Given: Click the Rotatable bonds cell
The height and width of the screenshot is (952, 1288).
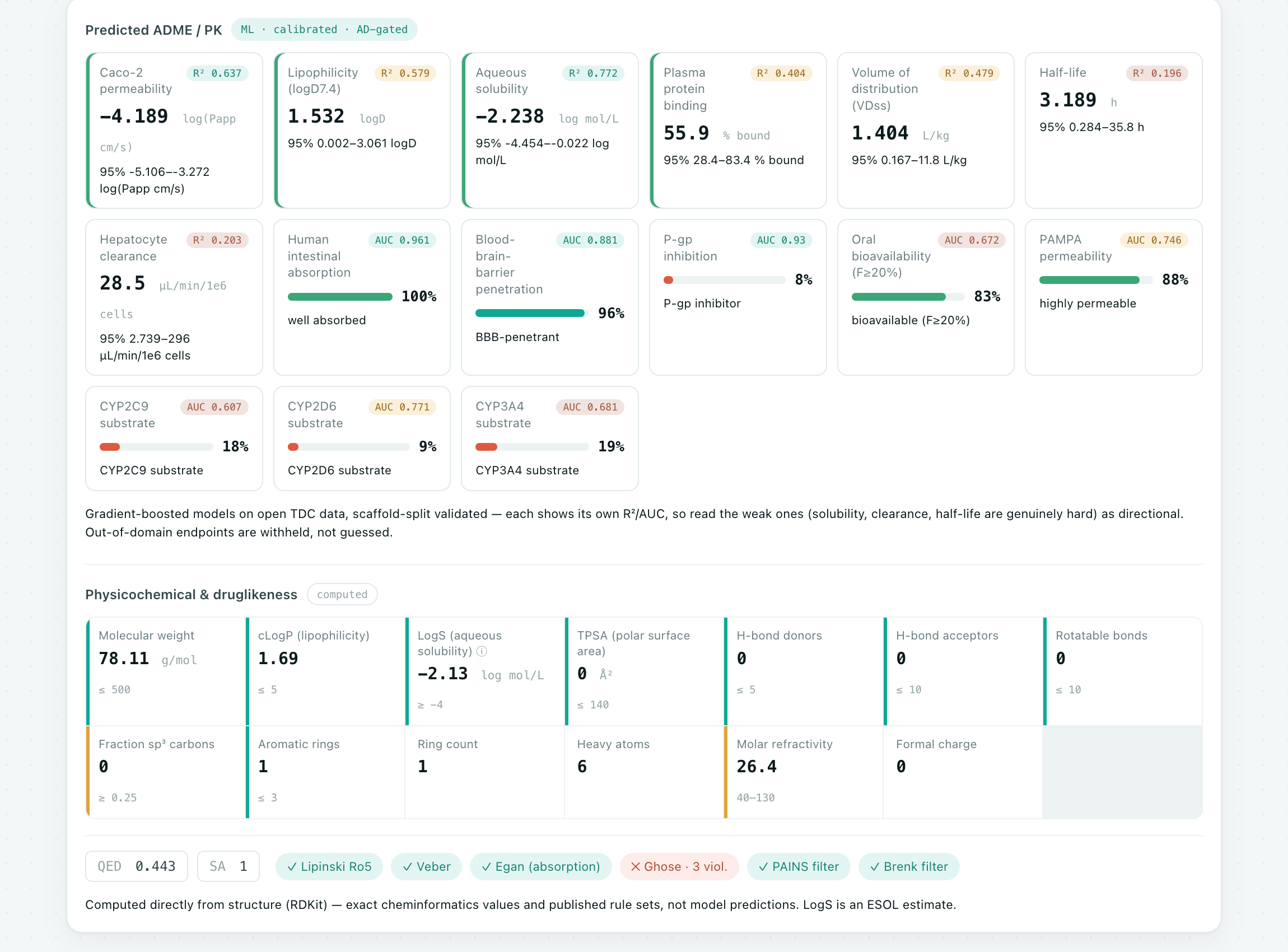Looking at the screenshot, I should tap(1123, 671).
